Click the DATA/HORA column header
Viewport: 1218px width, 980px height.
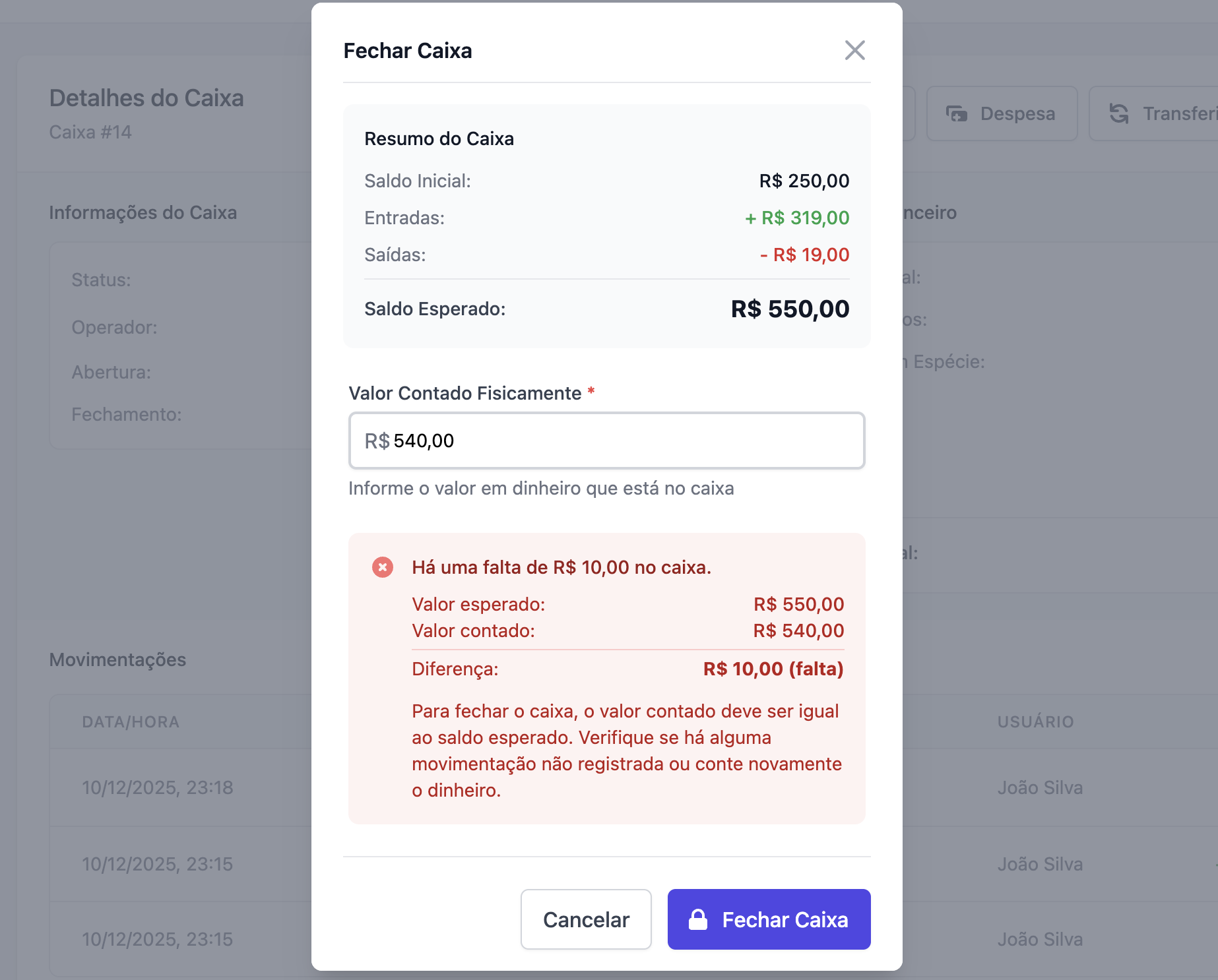click(131, 722)
